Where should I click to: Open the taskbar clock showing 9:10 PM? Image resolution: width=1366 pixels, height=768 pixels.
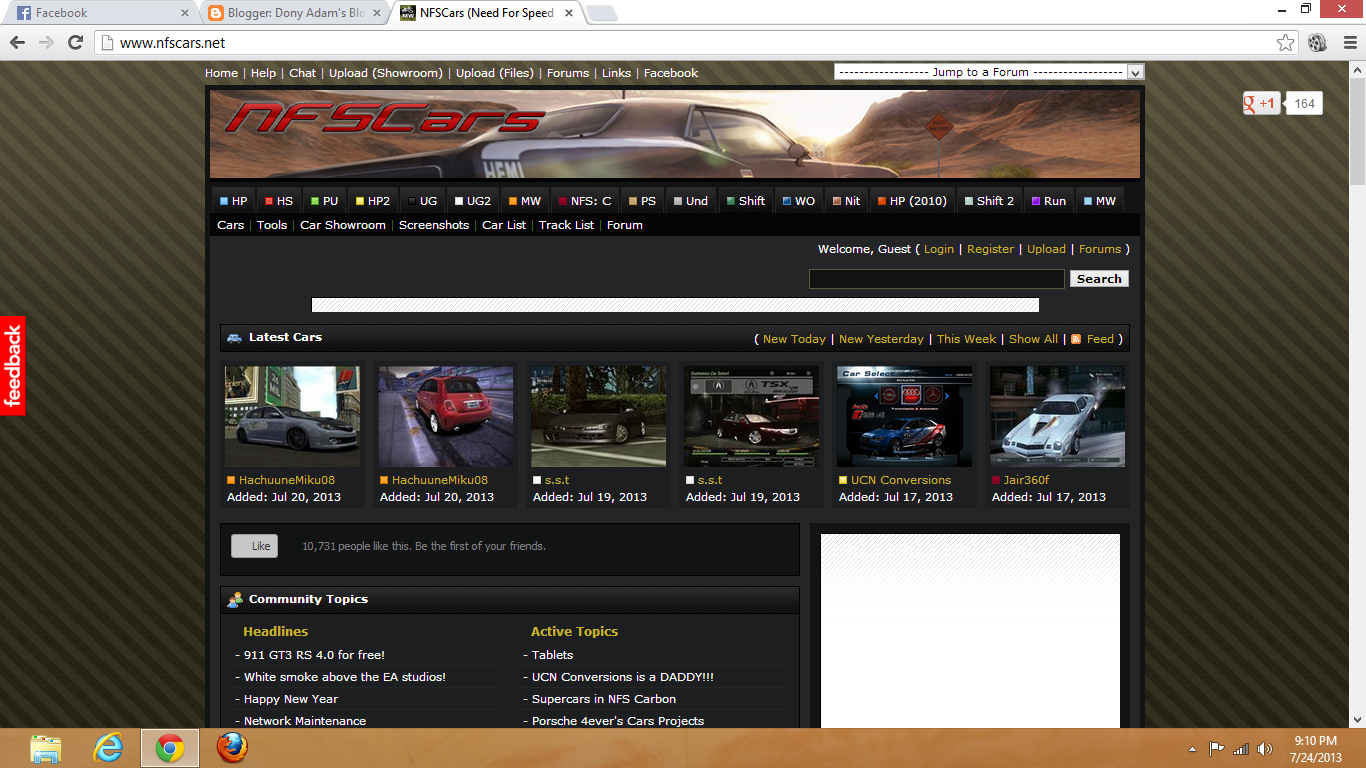click(x=1315, y=749)
